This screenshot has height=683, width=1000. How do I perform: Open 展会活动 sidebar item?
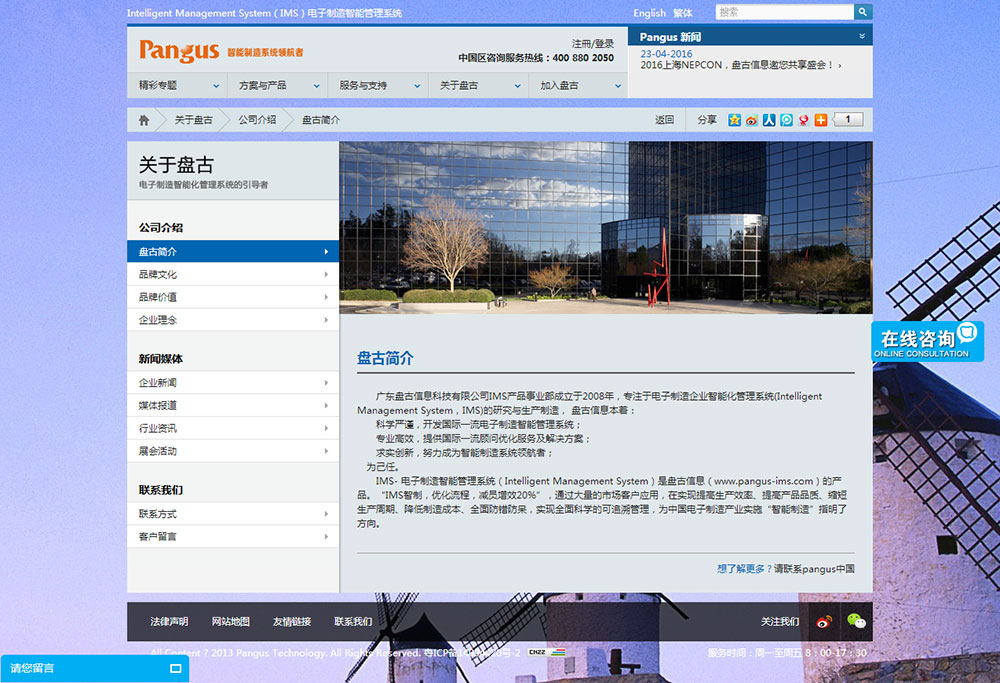233,451
